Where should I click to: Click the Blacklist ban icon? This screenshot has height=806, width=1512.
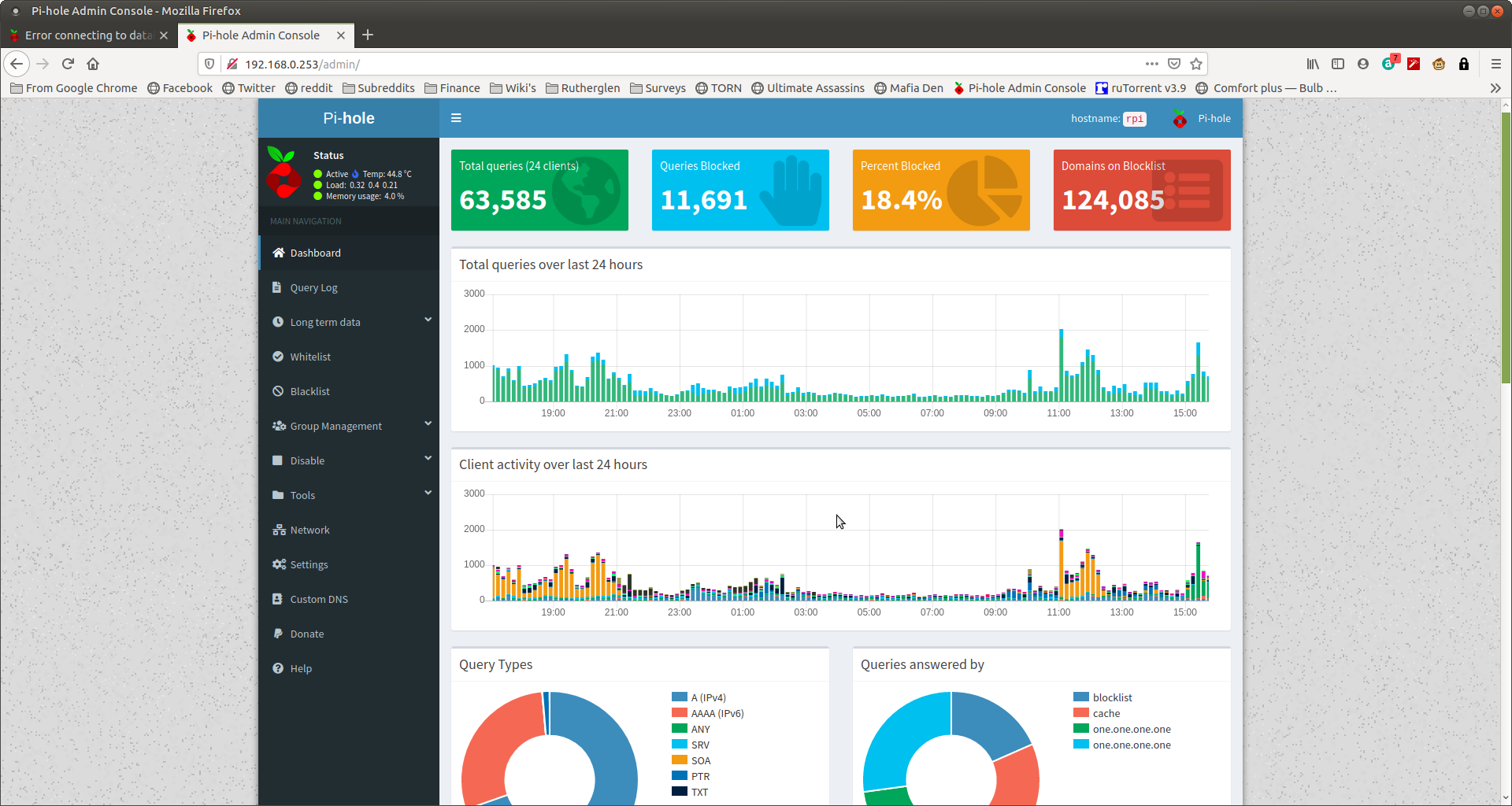278,391
